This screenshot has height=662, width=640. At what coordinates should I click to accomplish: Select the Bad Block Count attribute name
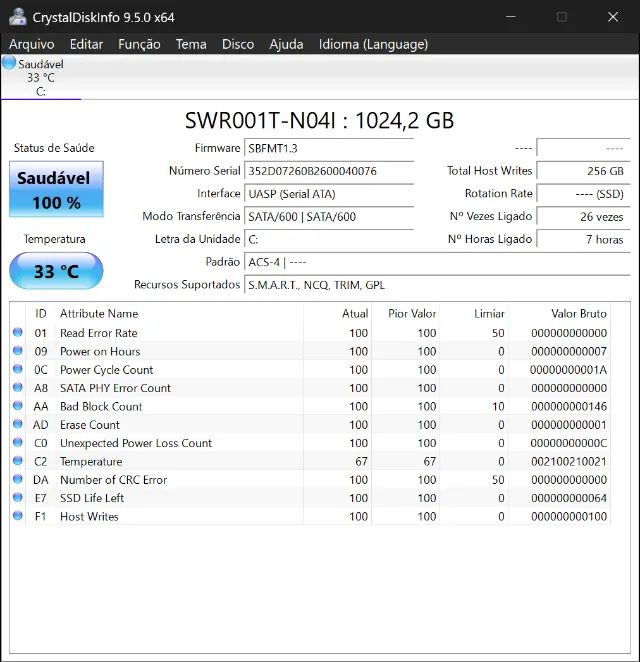101,406
